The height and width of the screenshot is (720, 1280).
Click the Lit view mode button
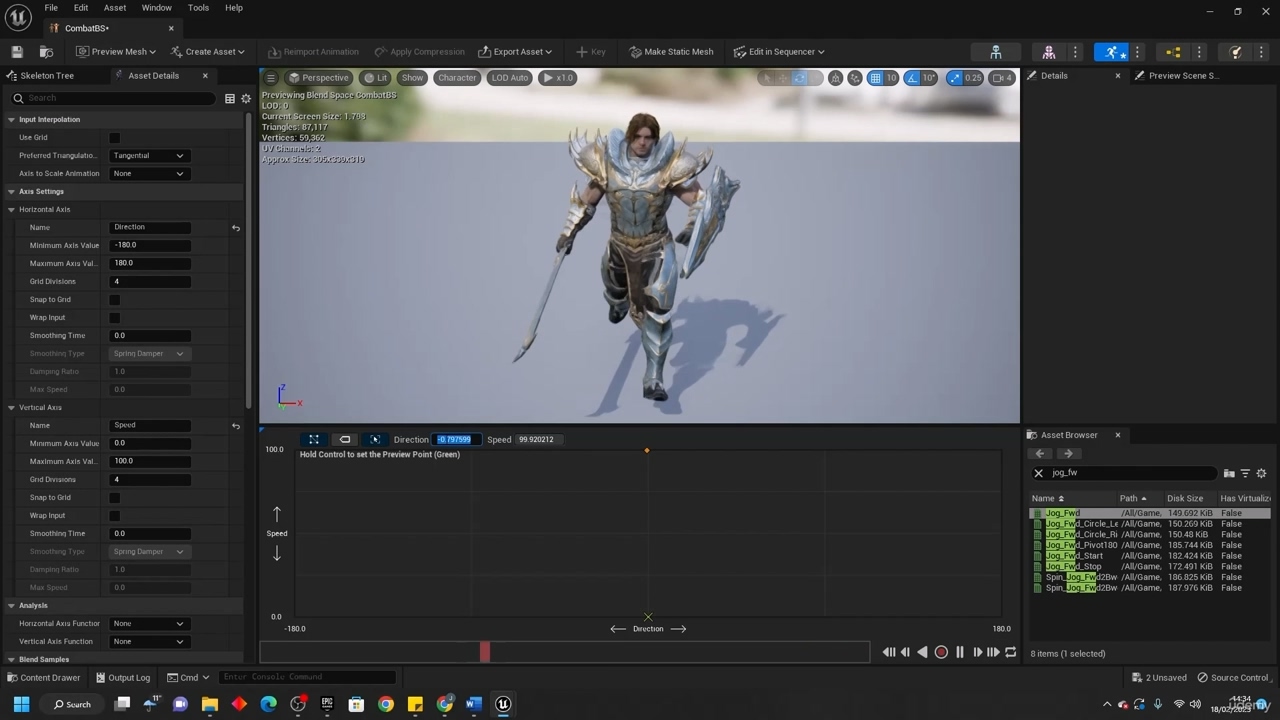click(x=376, y=78)
